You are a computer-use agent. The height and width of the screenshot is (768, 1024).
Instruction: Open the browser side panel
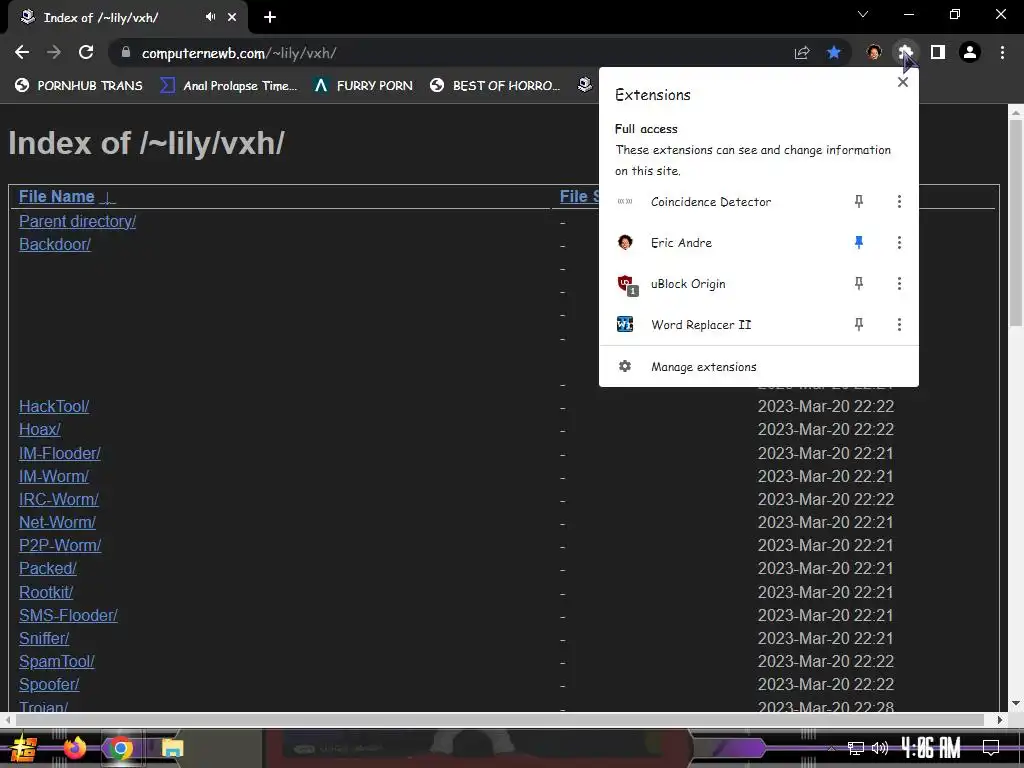938,52
